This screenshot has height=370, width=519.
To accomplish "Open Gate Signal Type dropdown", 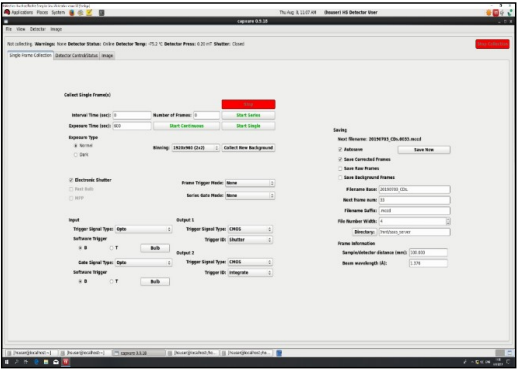I will pos(144,263).
